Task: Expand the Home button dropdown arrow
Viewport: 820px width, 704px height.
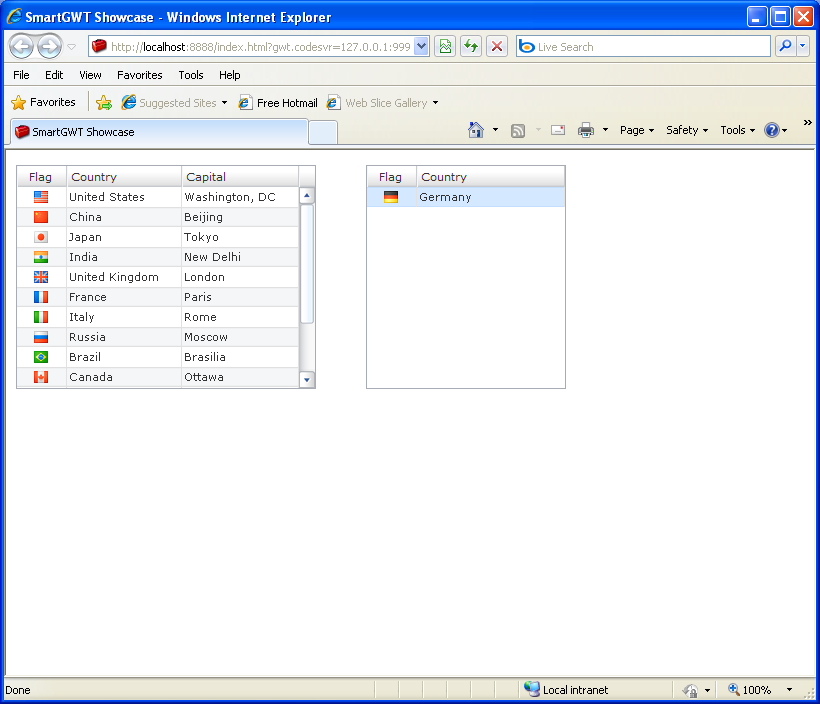Action: tap(495, 130)
